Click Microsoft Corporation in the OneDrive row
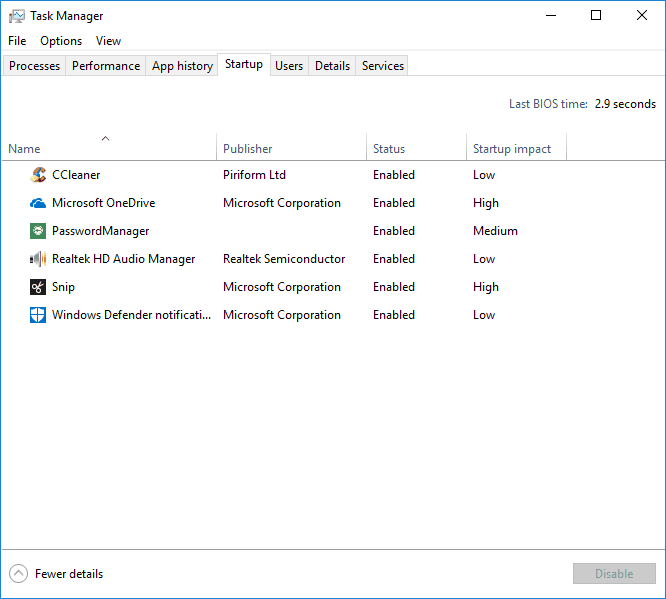666x599 pixels. click(x=282, y=203)
